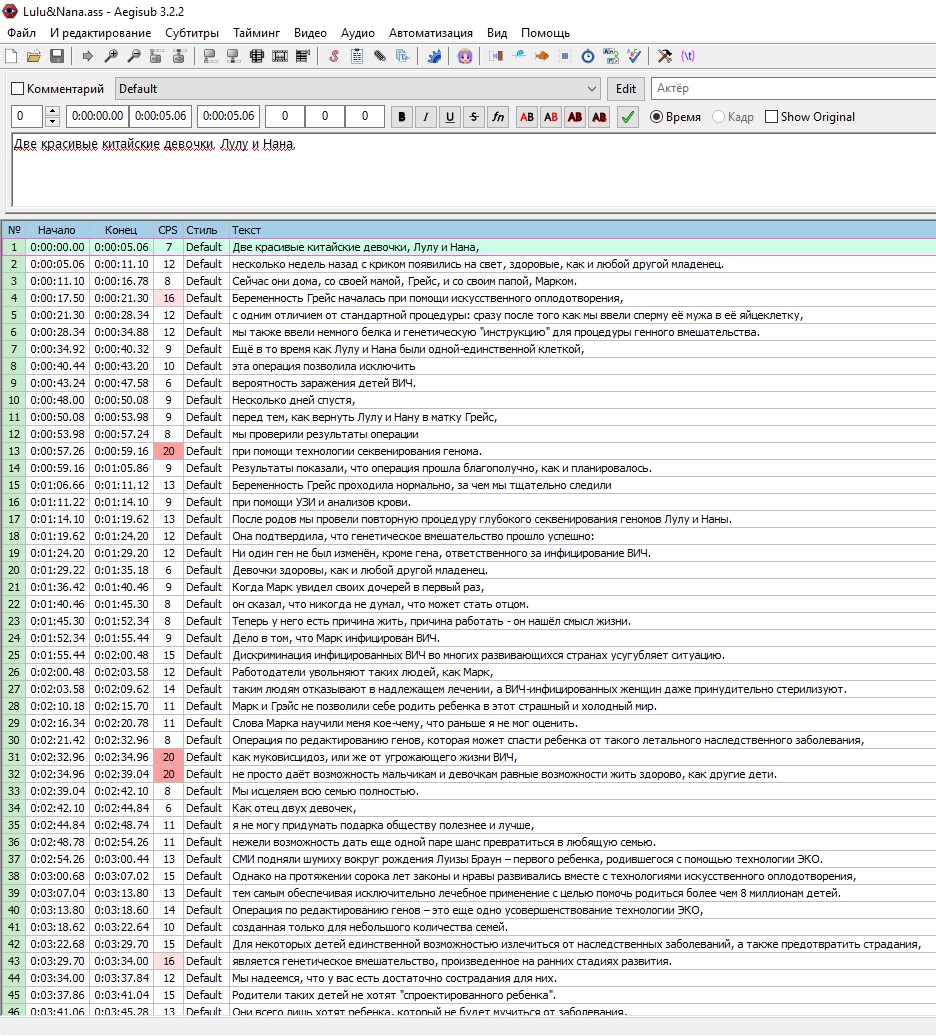Image resolution: width=936 pixels, height=1036 pixels.
Task: Decrease layer number with down arrow
Action: [x=53, y=122]
